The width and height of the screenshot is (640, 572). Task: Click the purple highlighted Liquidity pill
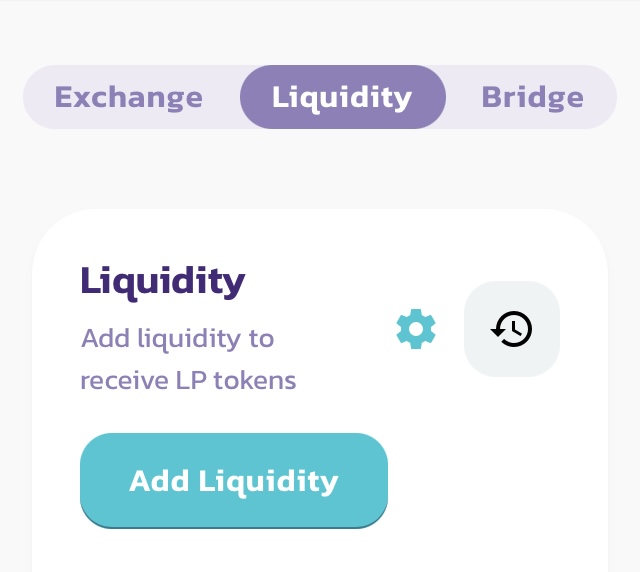click(x=342, y=97)
